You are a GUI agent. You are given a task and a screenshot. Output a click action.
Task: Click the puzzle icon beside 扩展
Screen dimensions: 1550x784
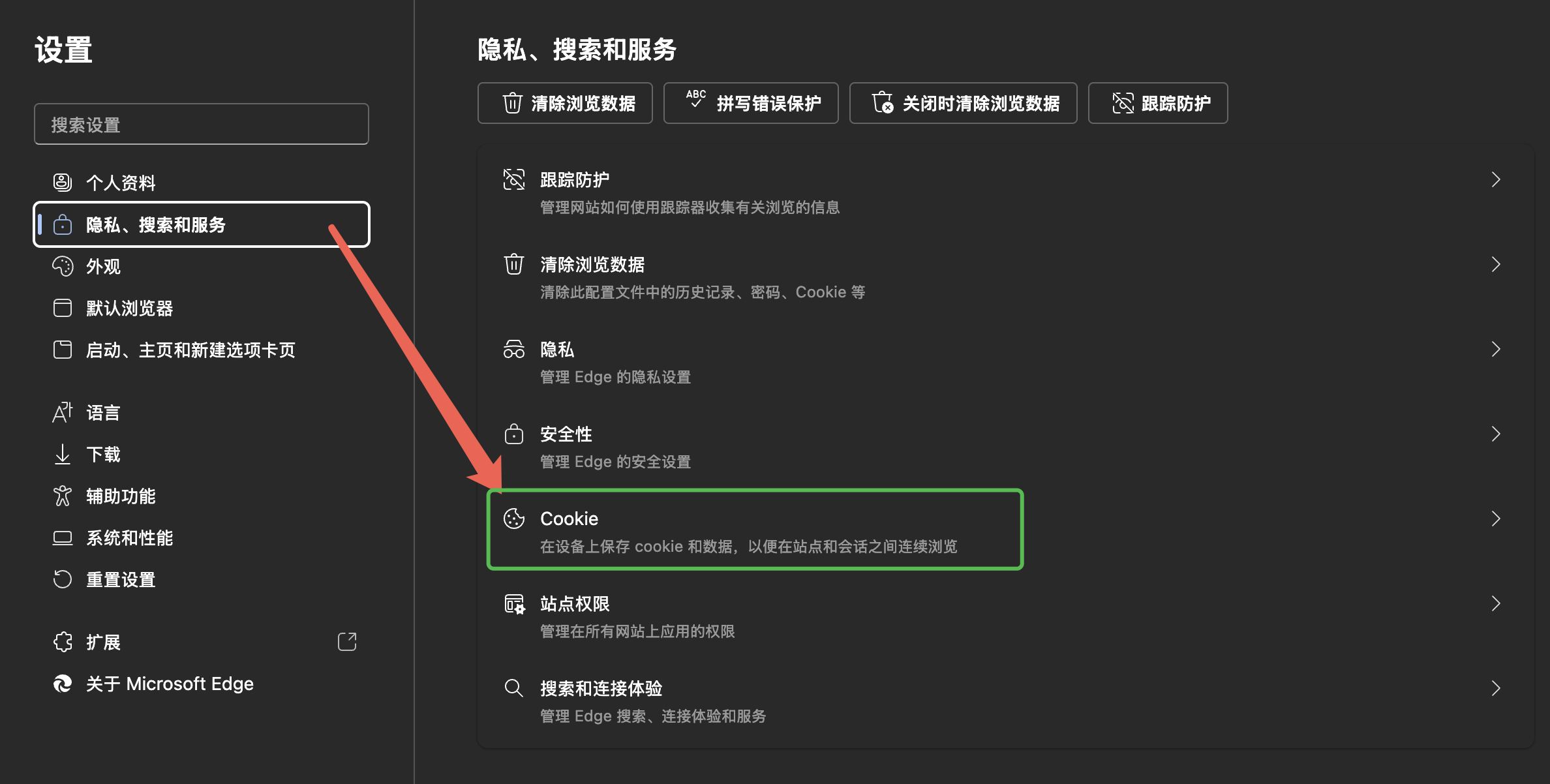pos(63,642)
